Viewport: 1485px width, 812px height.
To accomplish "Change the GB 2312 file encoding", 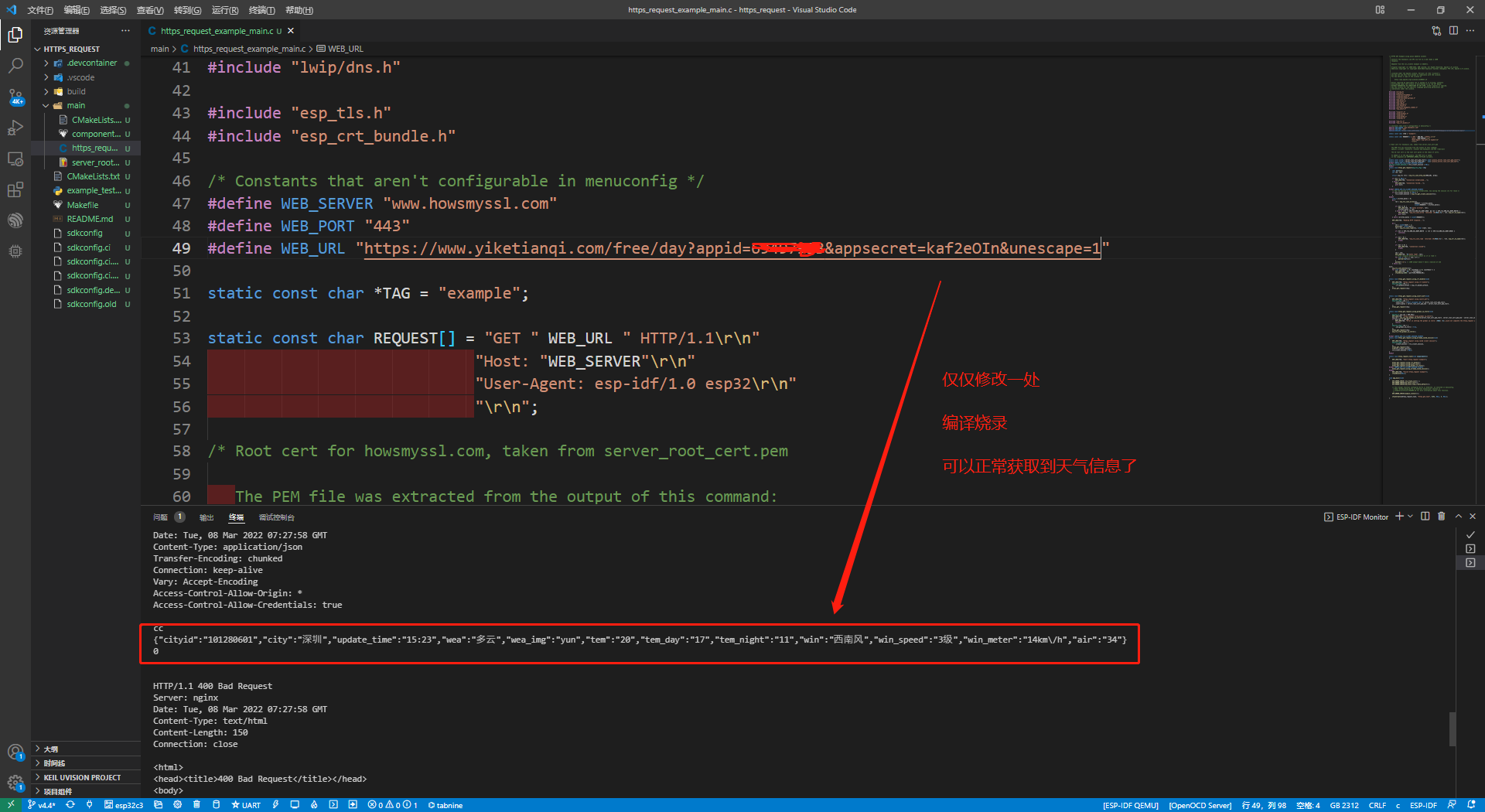I will [x=1345, y=805].
